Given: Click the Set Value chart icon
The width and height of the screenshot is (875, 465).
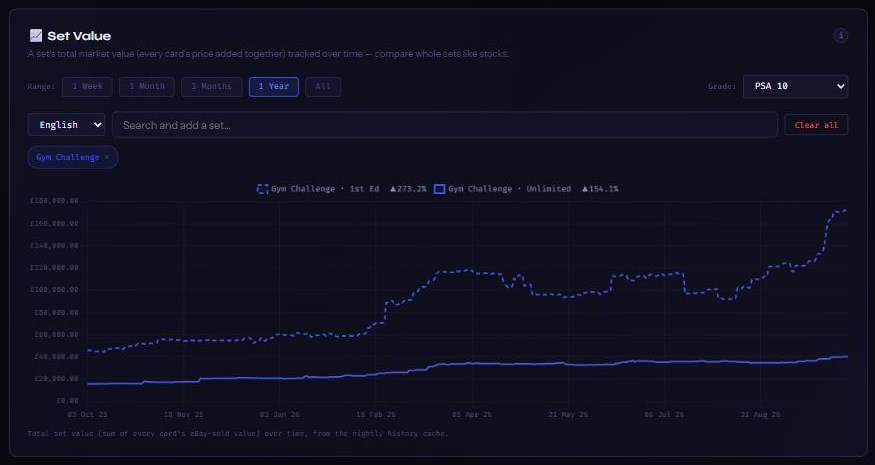Looking at the screenshot, I should pos(36,36).
